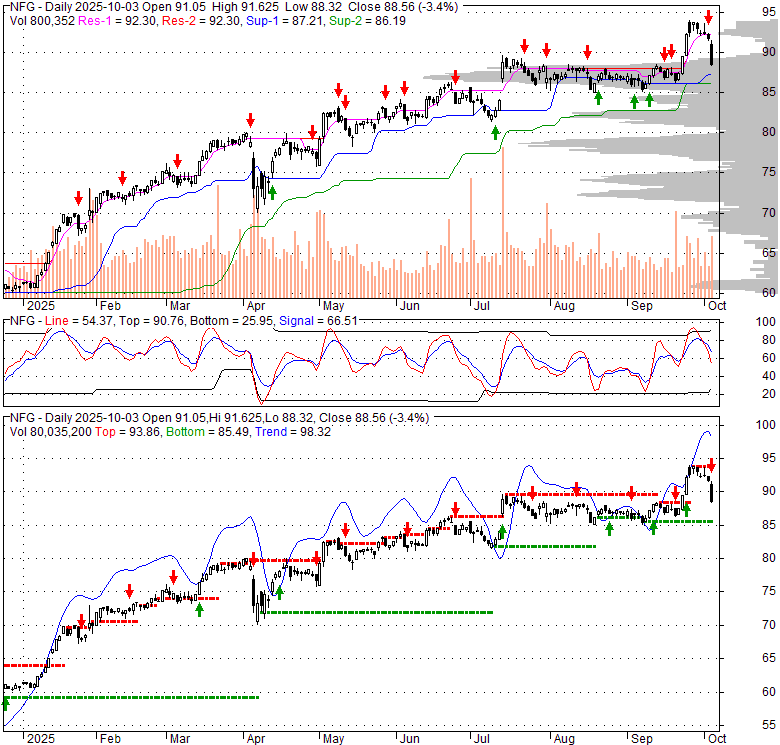The image size is (780, 745).
Task: Click the 'Feb' axis label under top chart
Action: pyautogui.click(x=110, y=306)
